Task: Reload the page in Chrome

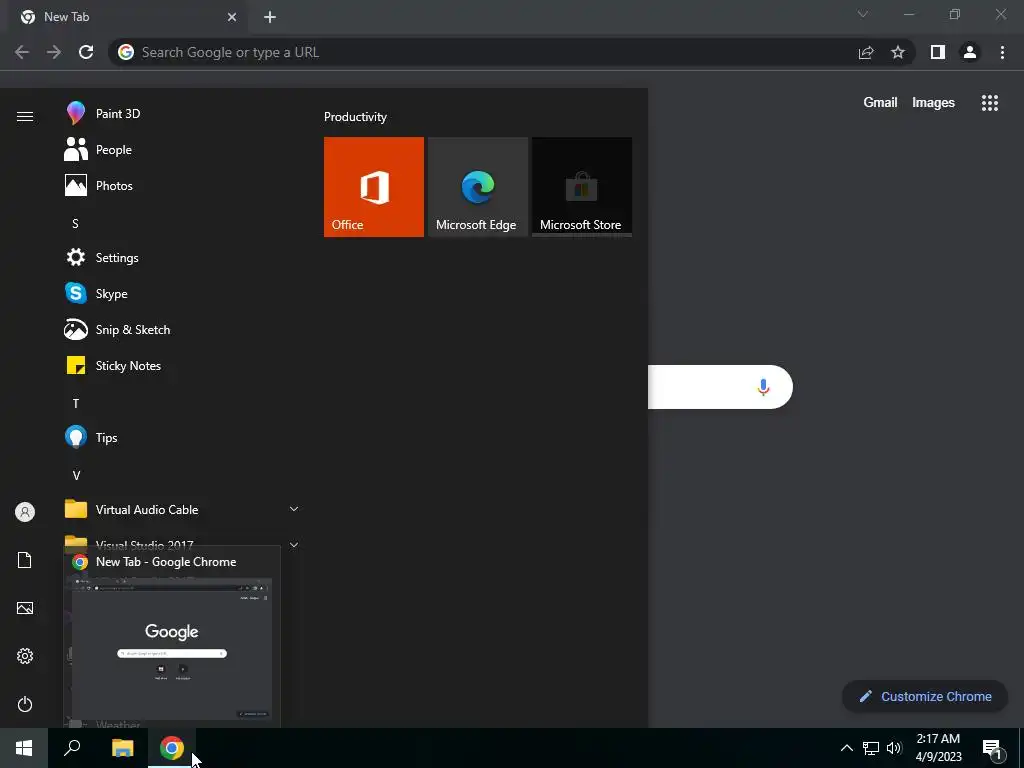Action: click(x=86, y=52)
